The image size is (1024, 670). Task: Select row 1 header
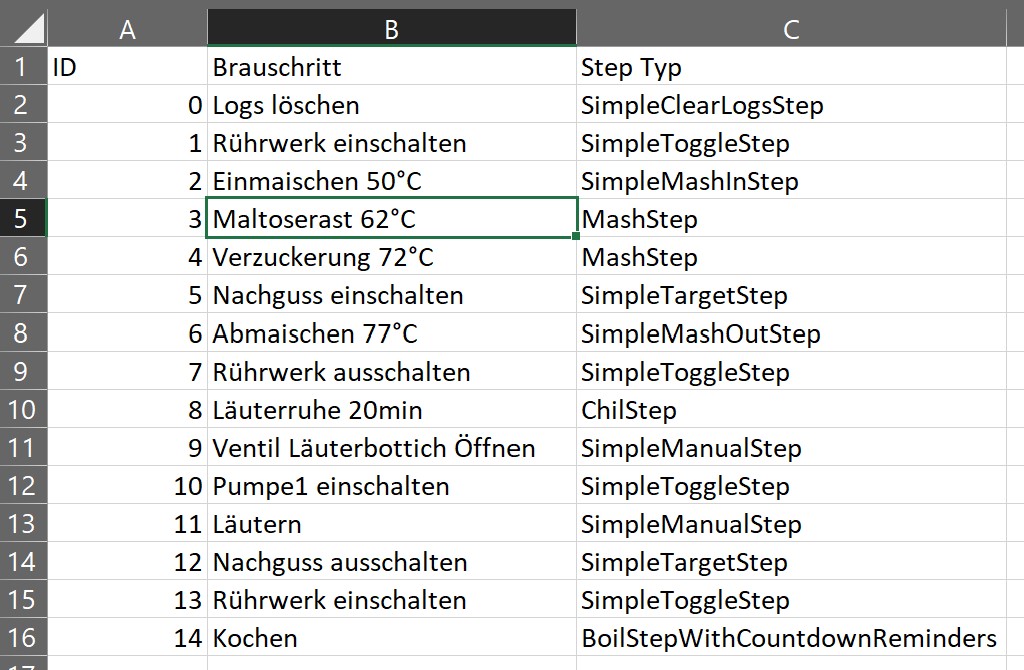tap(23, 67)
